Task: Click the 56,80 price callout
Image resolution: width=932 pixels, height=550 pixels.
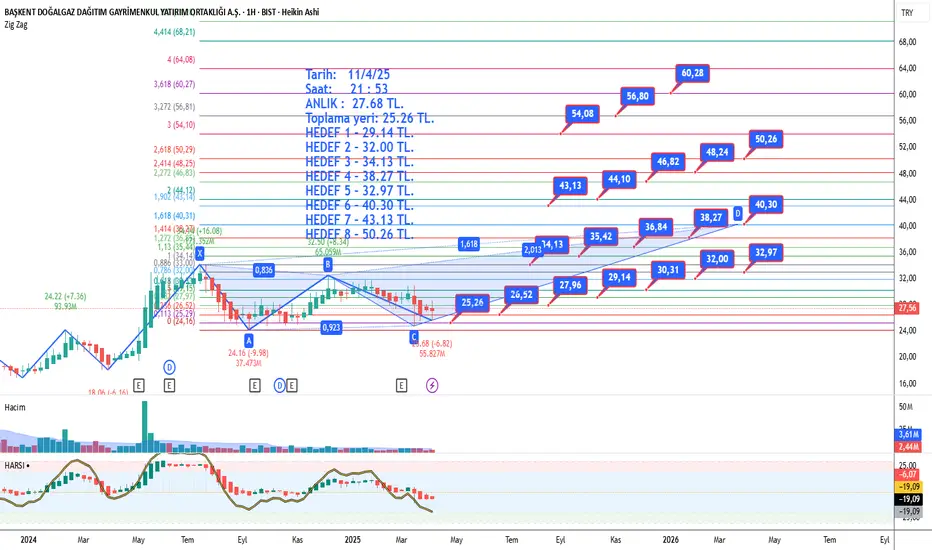Action: 638,96
